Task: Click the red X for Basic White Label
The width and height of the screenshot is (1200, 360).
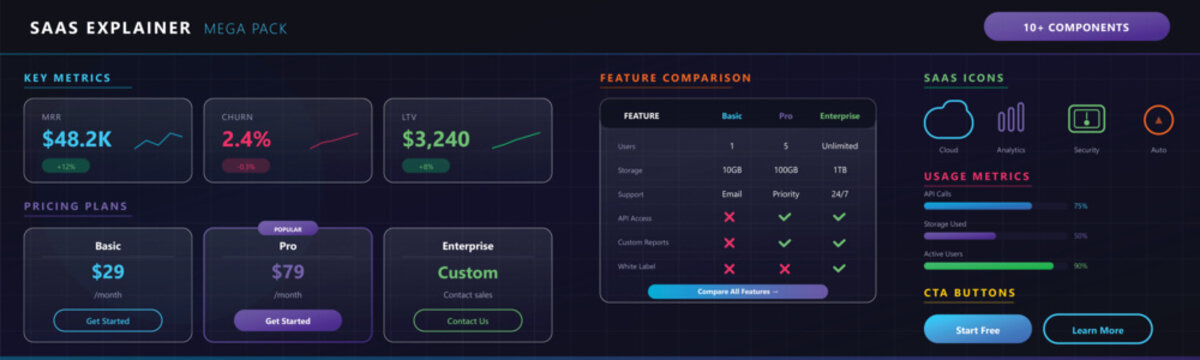Action: pyautogui.click(x=729, y=268)
